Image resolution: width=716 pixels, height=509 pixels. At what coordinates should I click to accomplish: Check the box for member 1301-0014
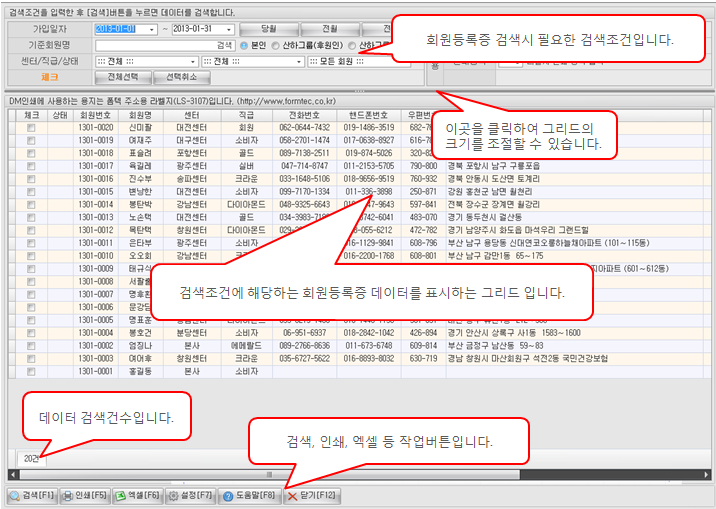31,205
